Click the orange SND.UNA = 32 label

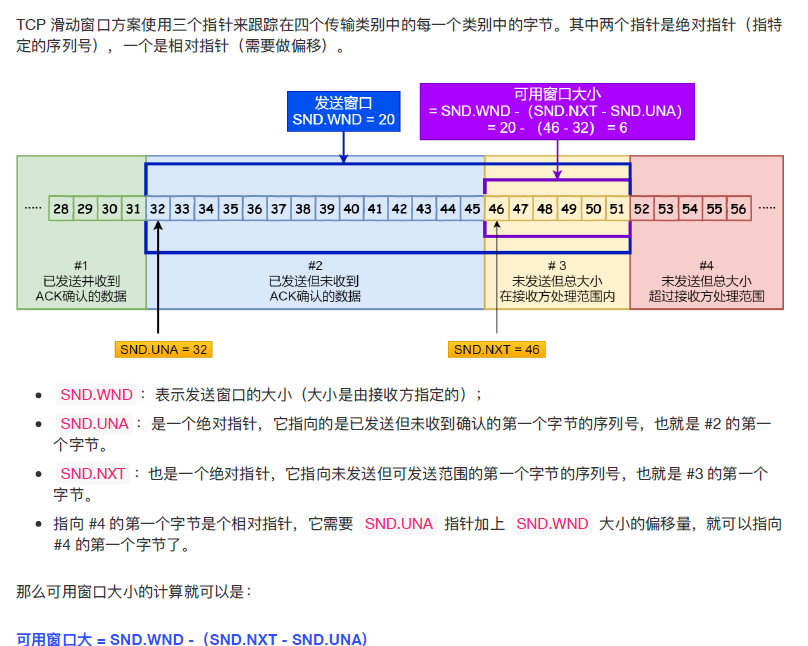point(163,350)
